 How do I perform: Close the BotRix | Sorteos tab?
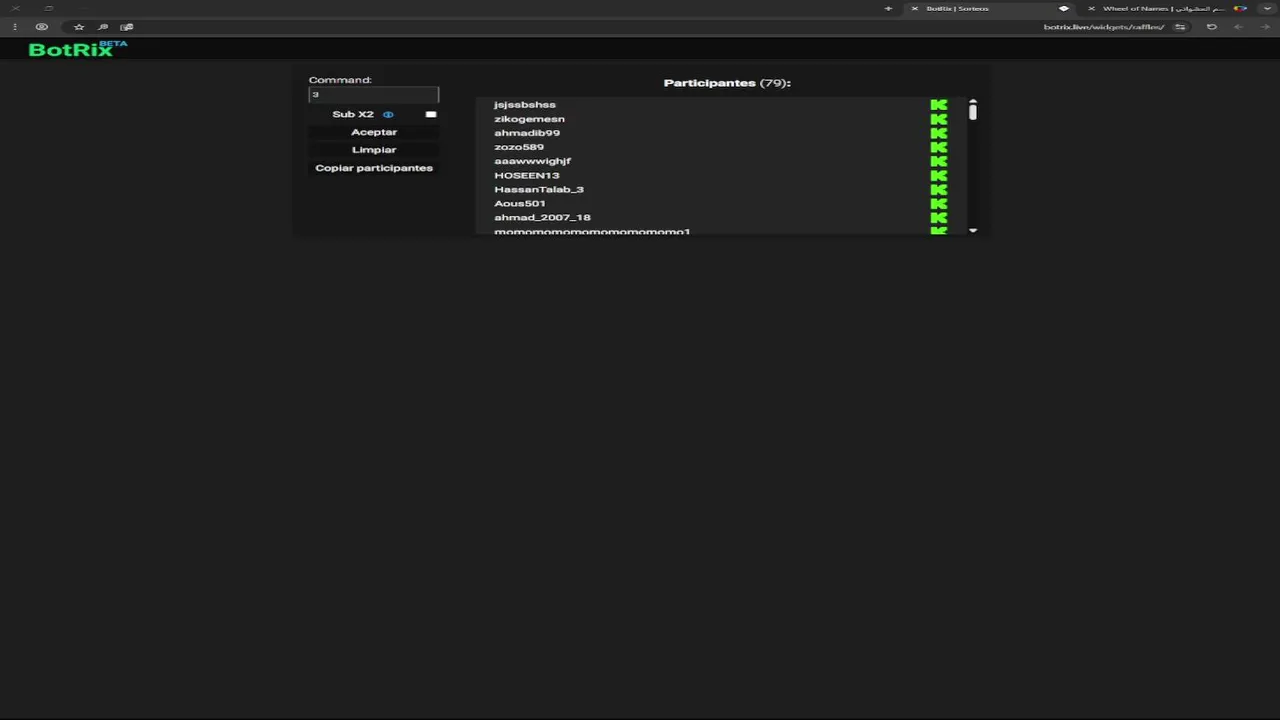(x=914, y=8)
